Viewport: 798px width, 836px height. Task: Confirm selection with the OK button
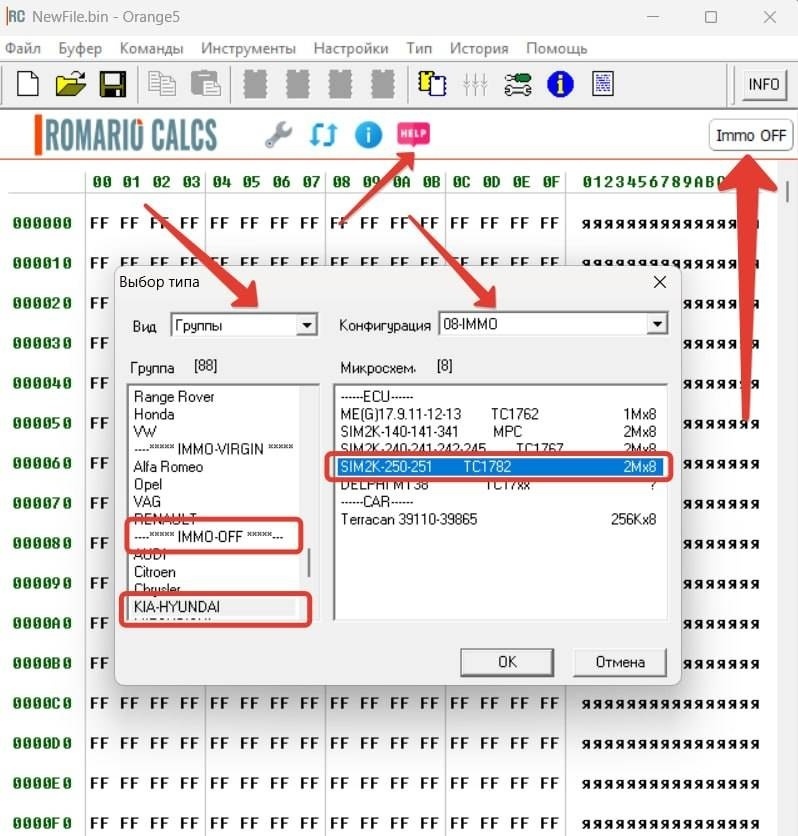click(507, 662)
